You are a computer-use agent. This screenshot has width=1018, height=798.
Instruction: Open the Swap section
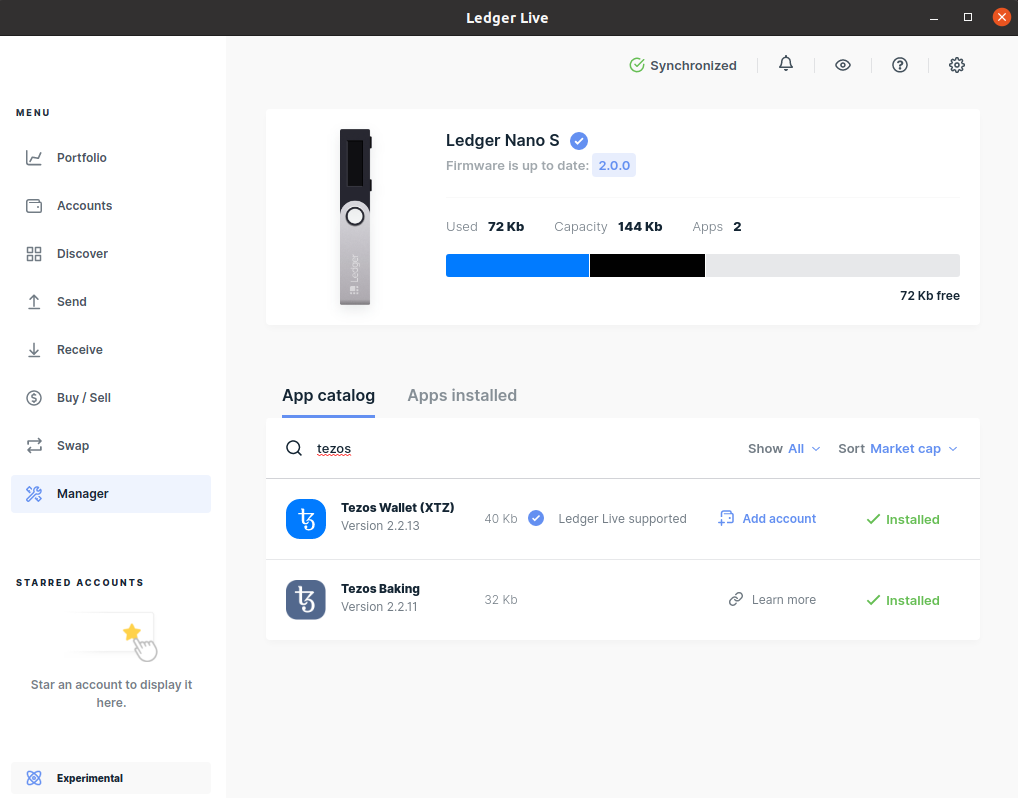[73, 446]
